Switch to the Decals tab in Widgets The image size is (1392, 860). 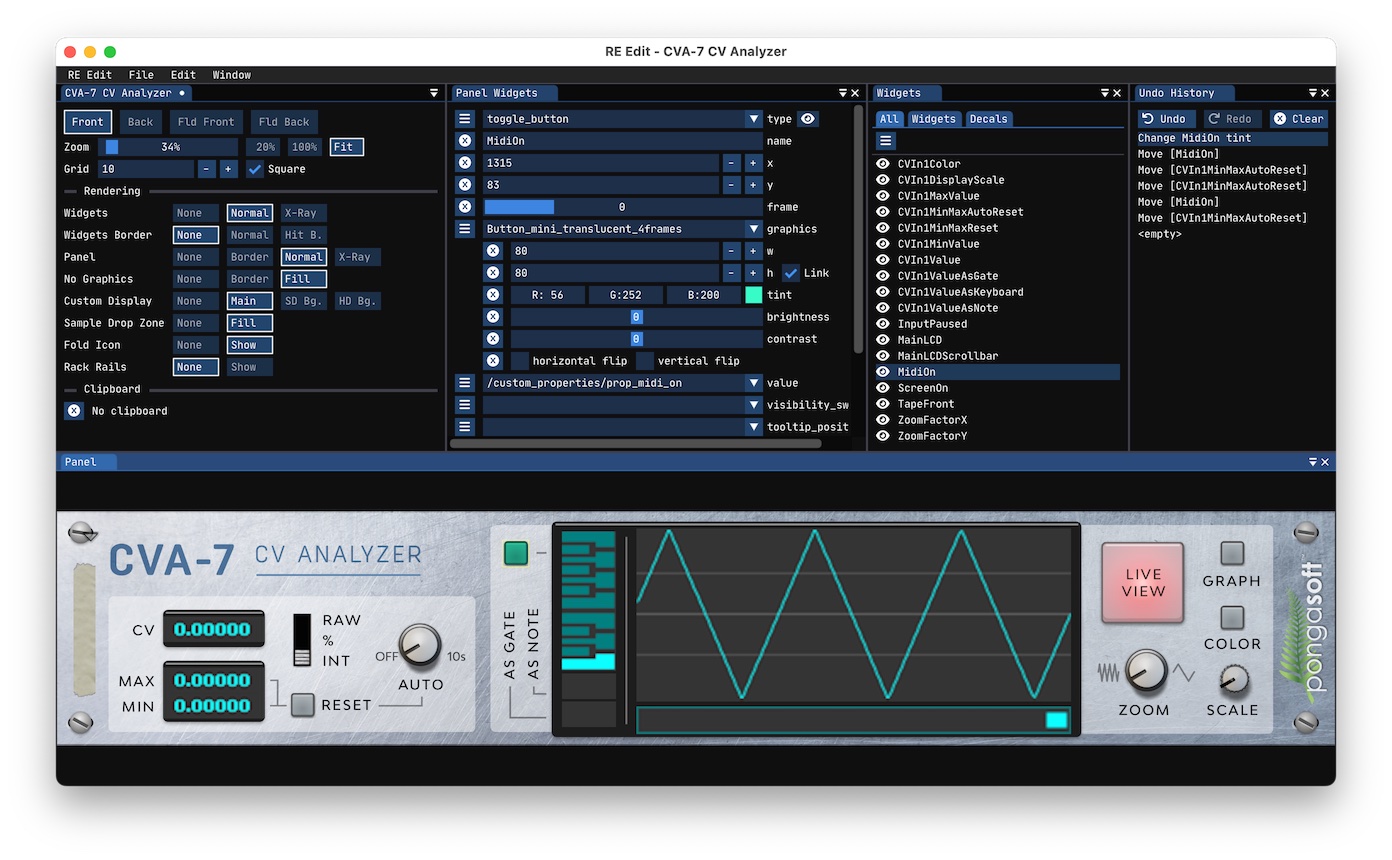pos(988,119)
